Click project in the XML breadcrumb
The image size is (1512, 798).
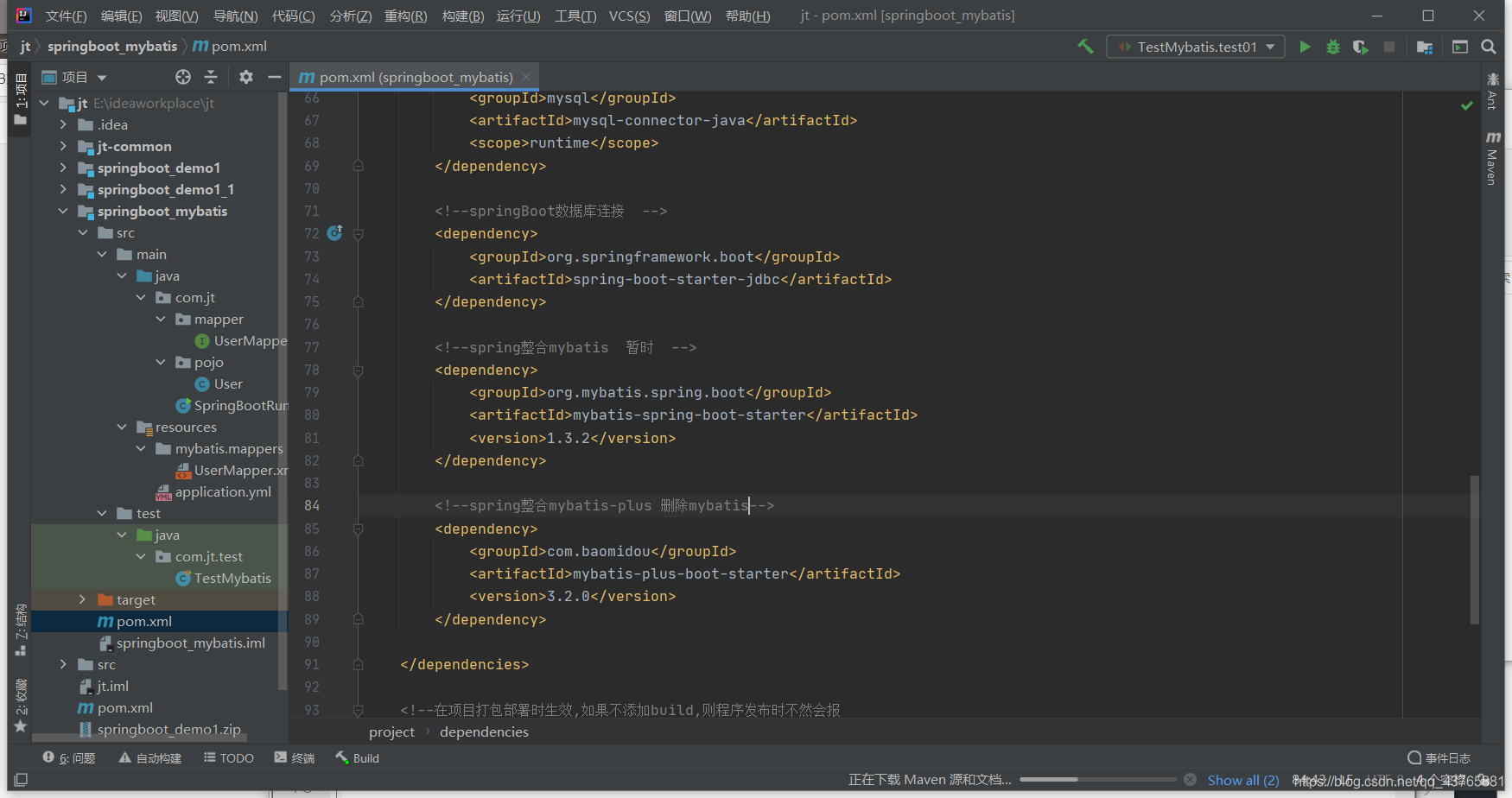tap(391, 731)
